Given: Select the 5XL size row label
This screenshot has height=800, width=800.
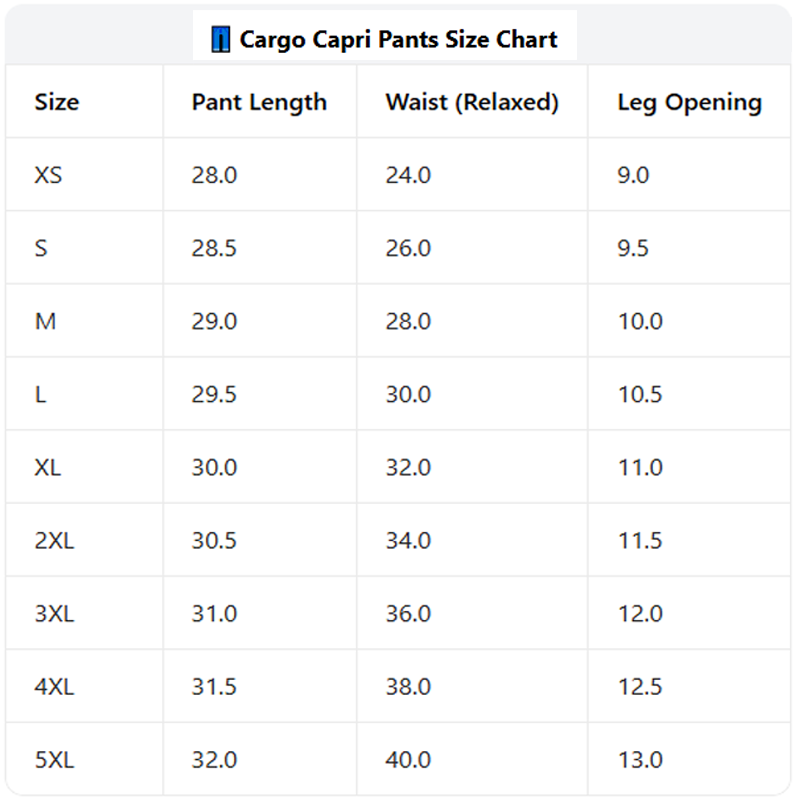Looking at the screenshot, I should coord(54,760).
